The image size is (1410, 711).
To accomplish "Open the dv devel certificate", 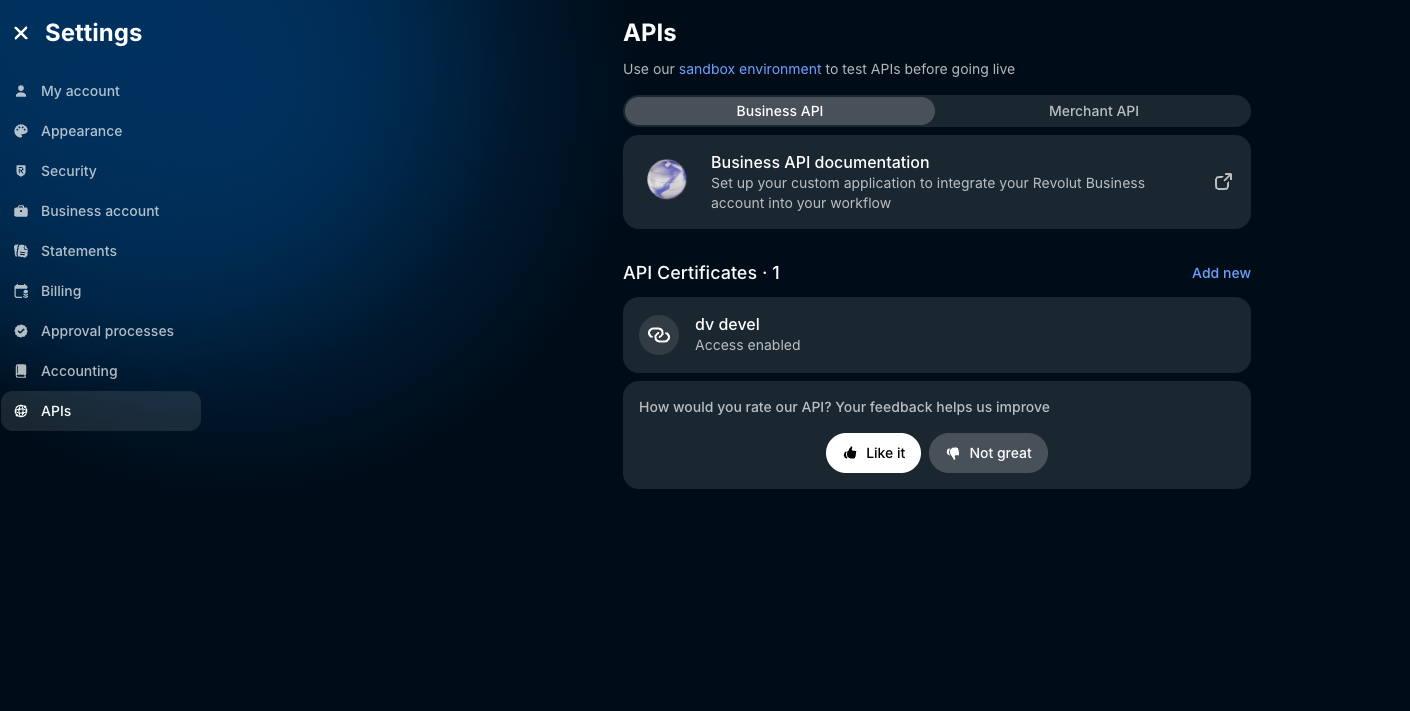I will (937, 335).
